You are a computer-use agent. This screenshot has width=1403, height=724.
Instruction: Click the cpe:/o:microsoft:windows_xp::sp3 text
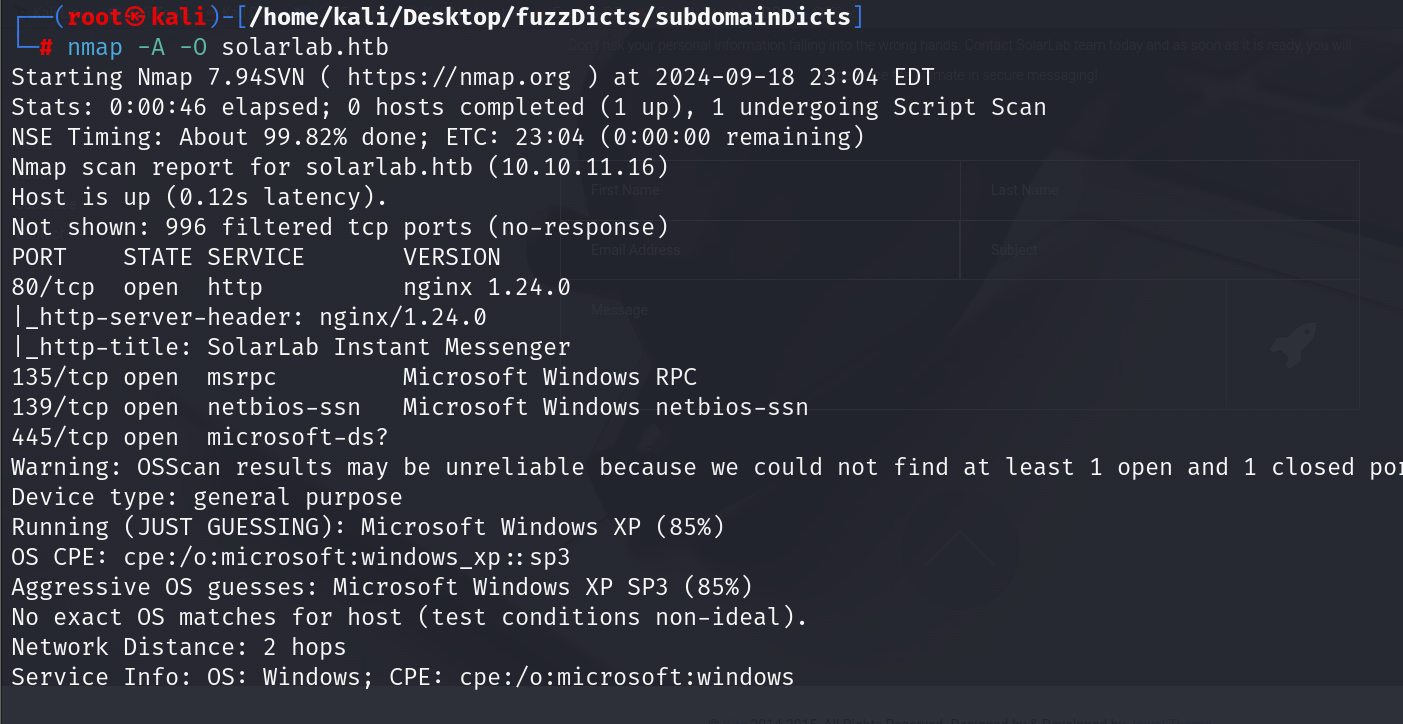pyautogui.click(x=347, y=557)
